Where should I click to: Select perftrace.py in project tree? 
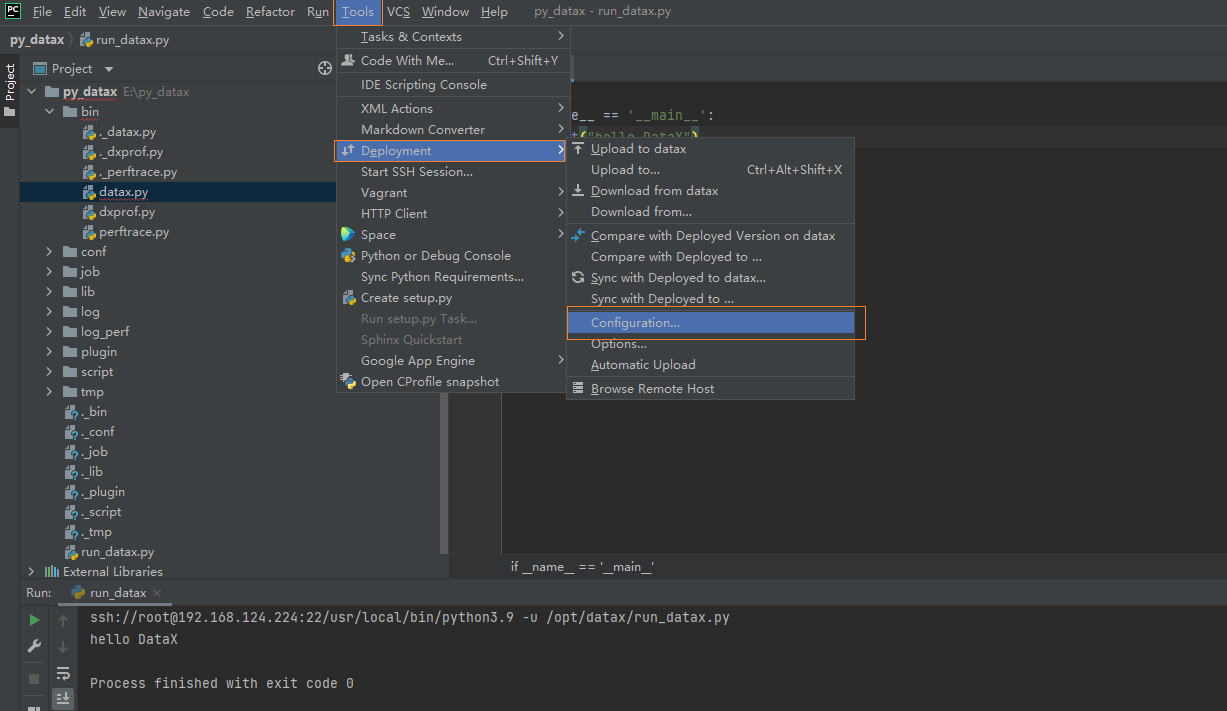point(134,232)
